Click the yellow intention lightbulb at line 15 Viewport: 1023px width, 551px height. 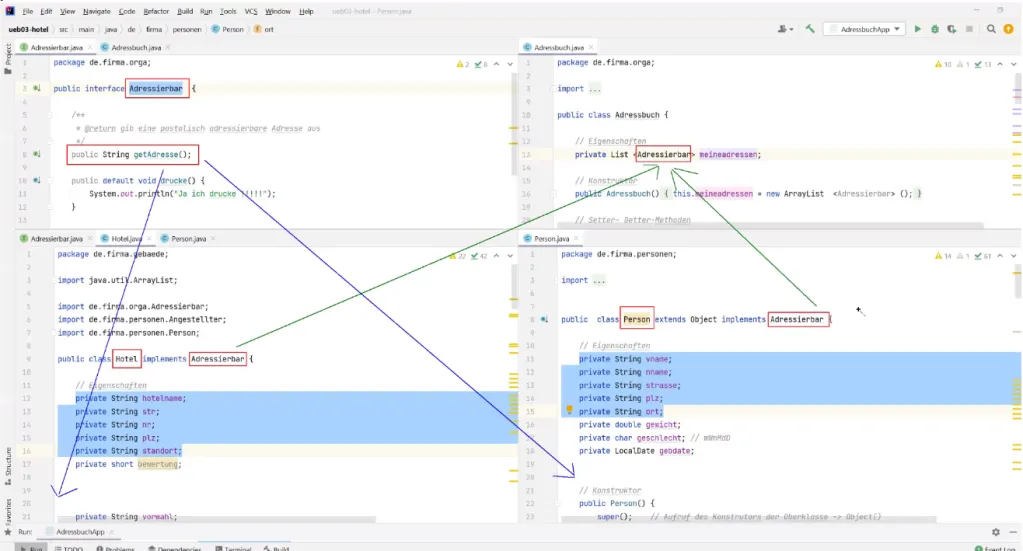click(x=569, y=410)
